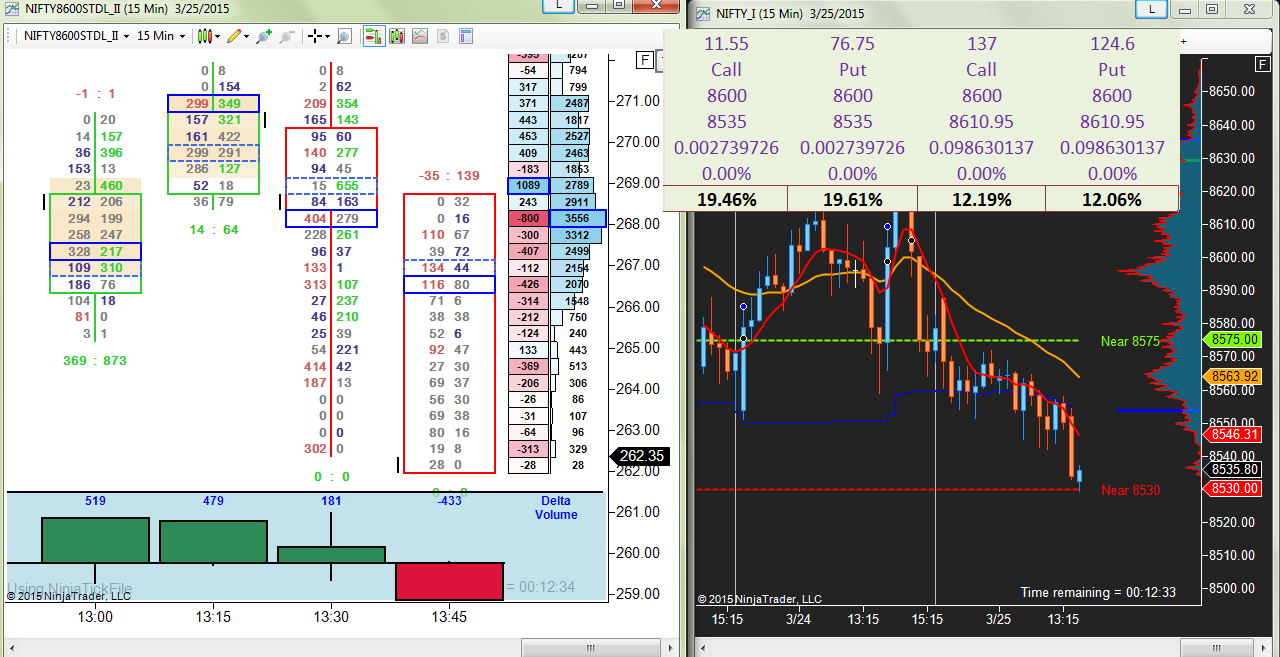
Task: Click the greyed zoom out icon
Action: click(286, 36)
